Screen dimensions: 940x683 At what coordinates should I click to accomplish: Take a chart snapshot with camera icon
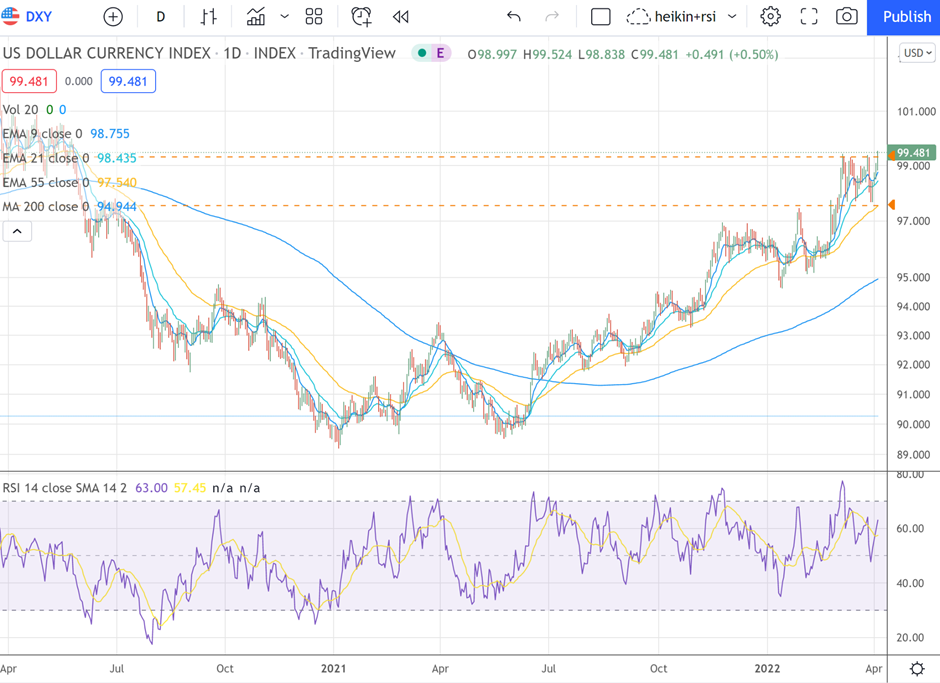847,17
